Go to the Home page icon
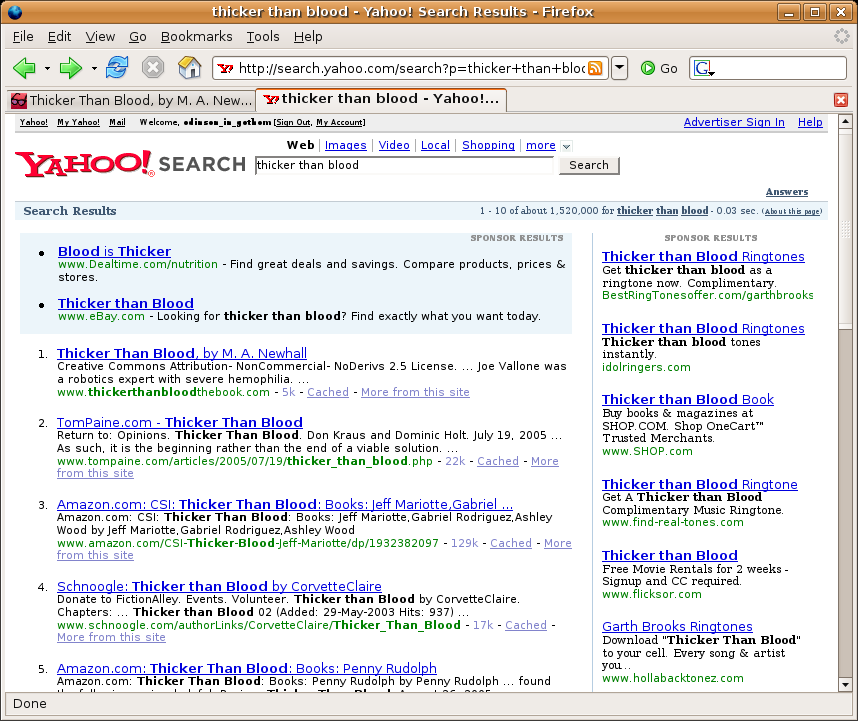 (189, 68)
